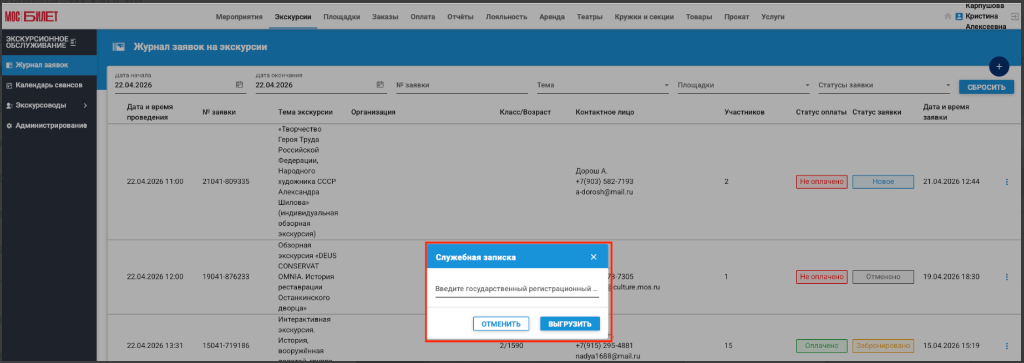This screenshot has height=363, width=1024.
Task: Open calendar picker for Дата начала
Action: [239, 85]
